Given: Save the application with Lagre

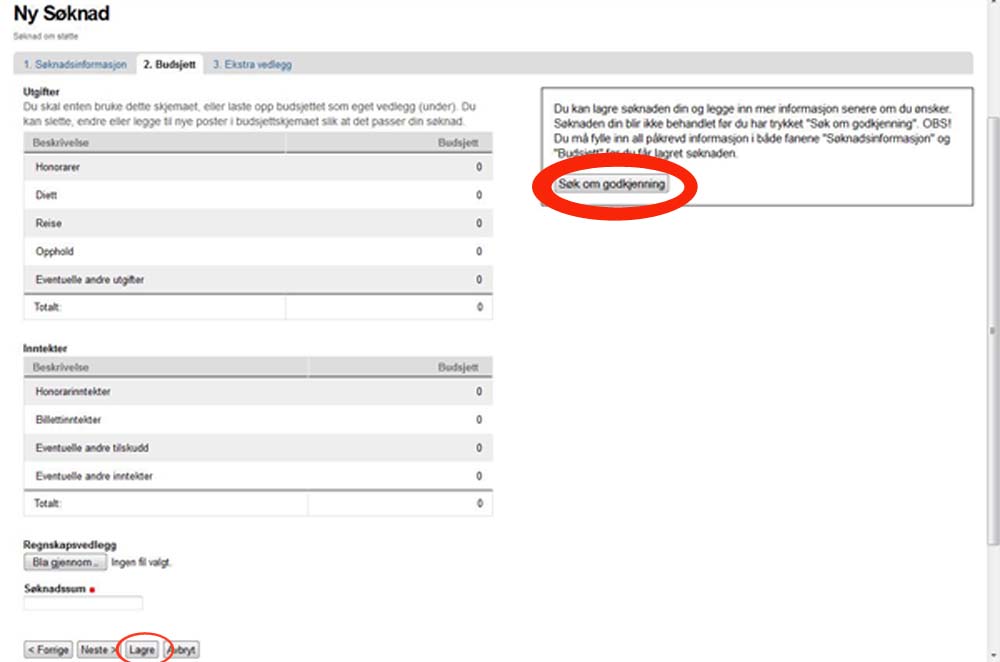Looking at the screenshot, I should point(143,649).
